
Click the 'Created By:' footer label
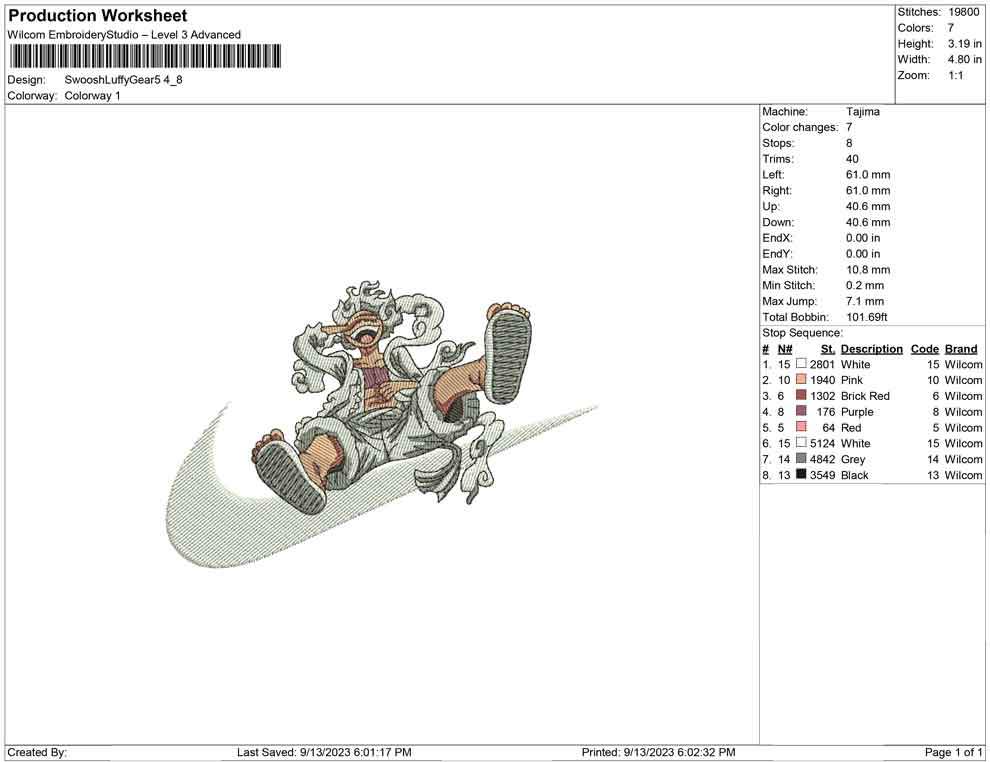point(37,752)
